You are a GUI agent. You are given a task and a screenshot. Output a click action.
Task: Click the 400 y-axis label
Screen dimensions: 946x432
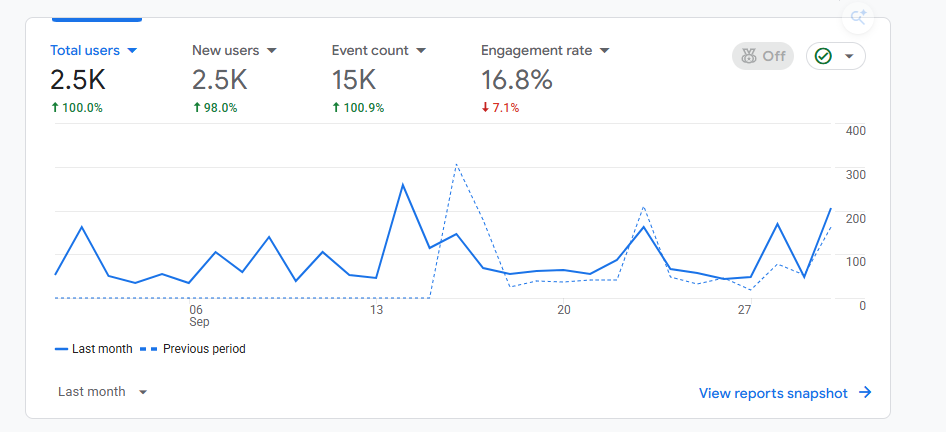[x=855, y=131]
